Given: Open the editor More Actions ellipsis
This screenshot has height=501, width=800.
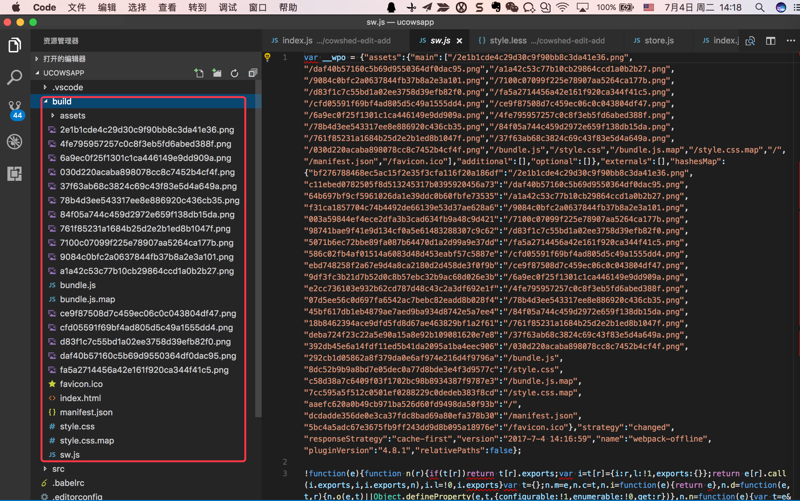Looking at the screenshot, I should coord(790,41).
